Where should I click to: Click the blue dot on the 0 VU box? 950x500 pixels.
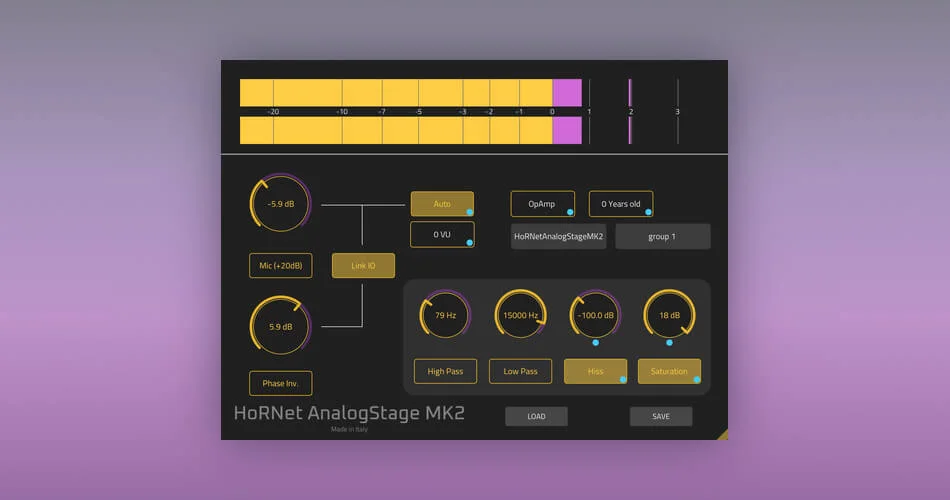(470, 242)
